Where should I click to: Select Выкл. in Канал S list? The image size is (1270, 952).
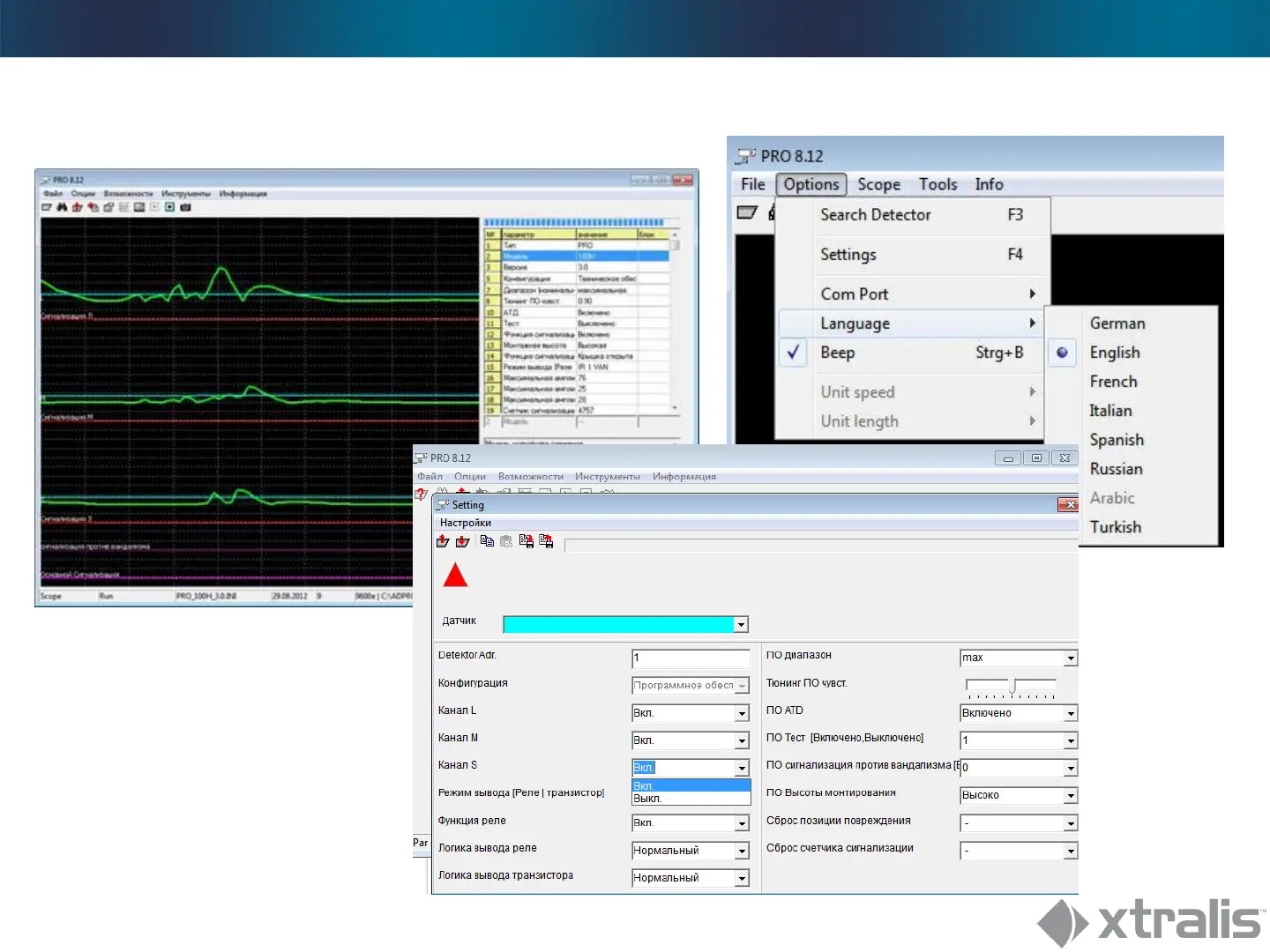pos(648,799)
